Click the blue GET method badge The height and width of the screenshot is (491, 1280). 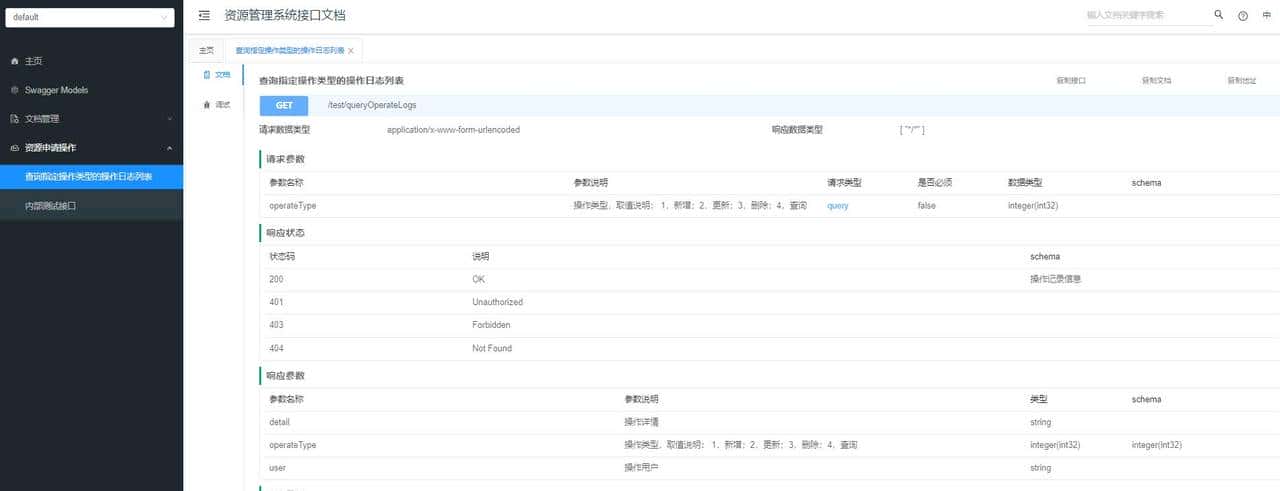tap(284, 105)
